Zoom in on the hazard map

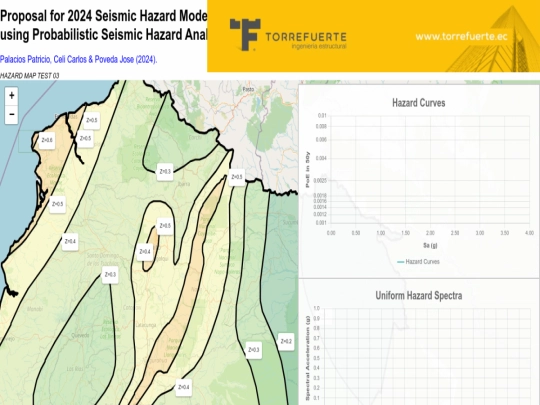11,95
